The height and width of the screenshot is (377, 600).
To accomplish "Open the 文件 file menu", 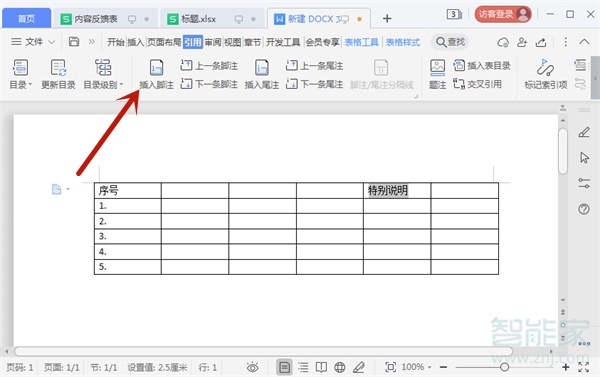I will pos(33,41).
